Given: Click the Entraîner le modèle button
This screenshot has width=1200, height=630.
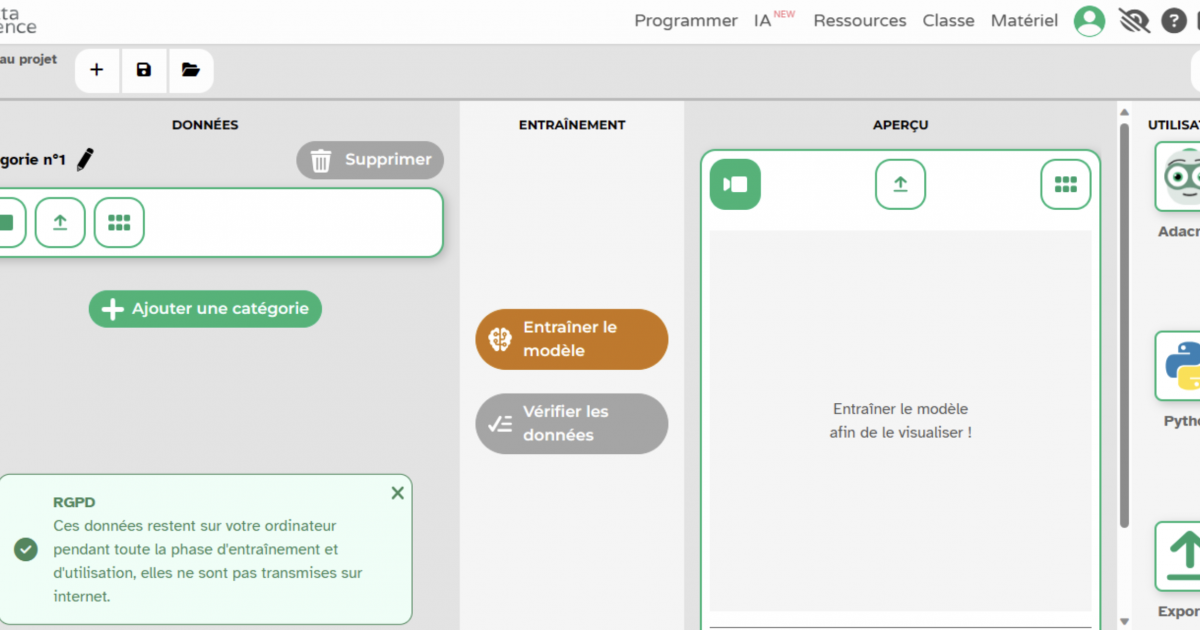Looking at the screenshot, I should (x=571, y=339).
